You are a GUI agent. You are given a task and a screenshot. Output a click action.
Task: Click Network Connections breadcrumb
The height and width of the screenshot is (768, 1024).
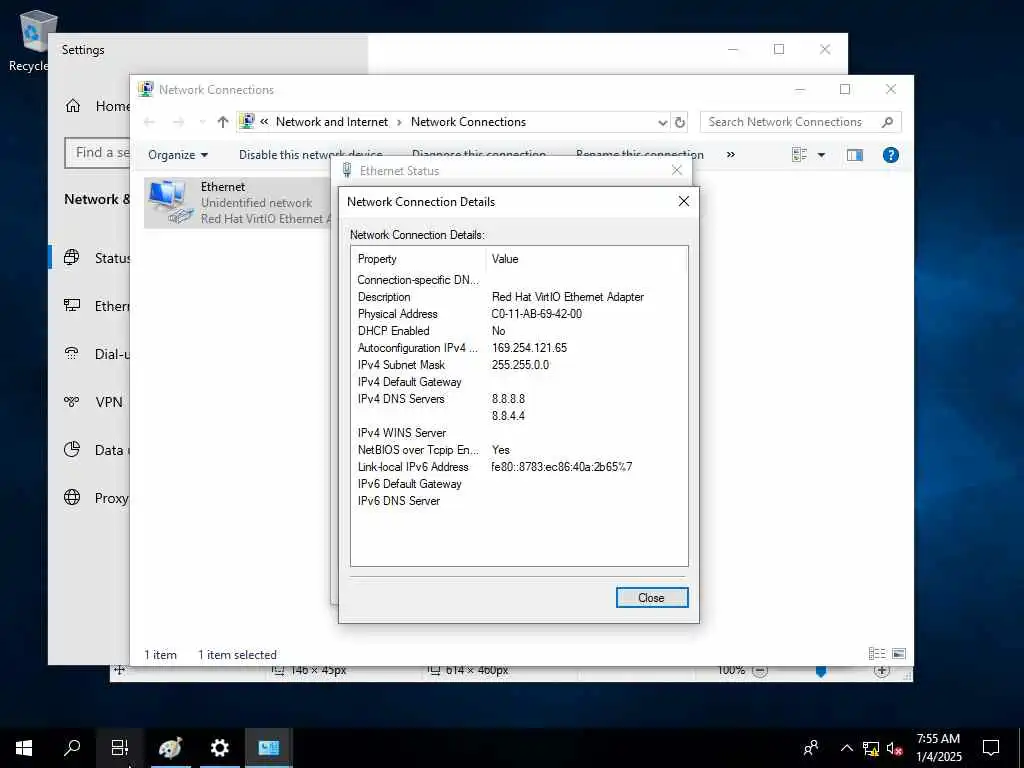pos(468,122)
